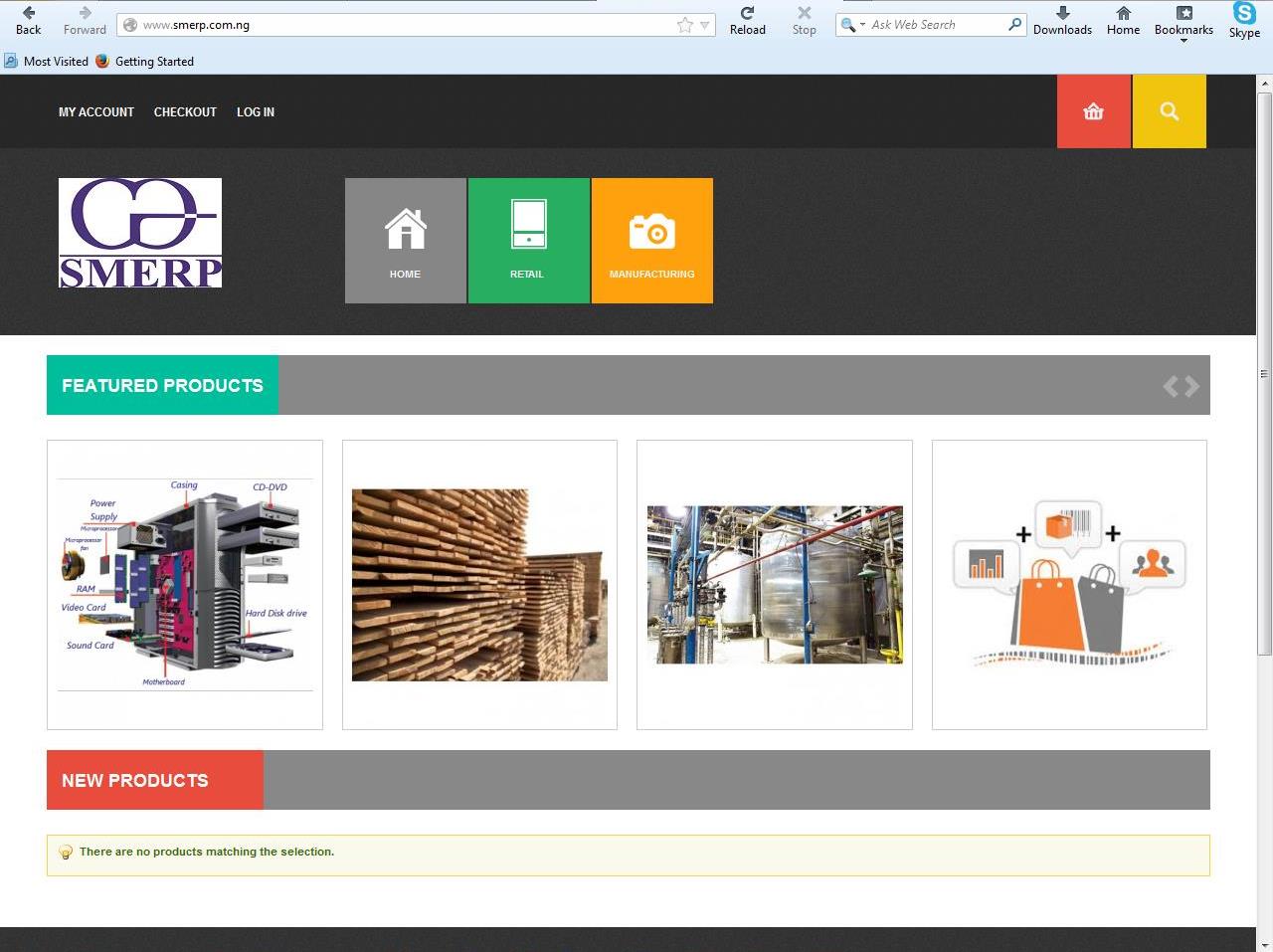Open the shopping basket icon
Screen dimensions: 1273x952
coord(1093,111)
